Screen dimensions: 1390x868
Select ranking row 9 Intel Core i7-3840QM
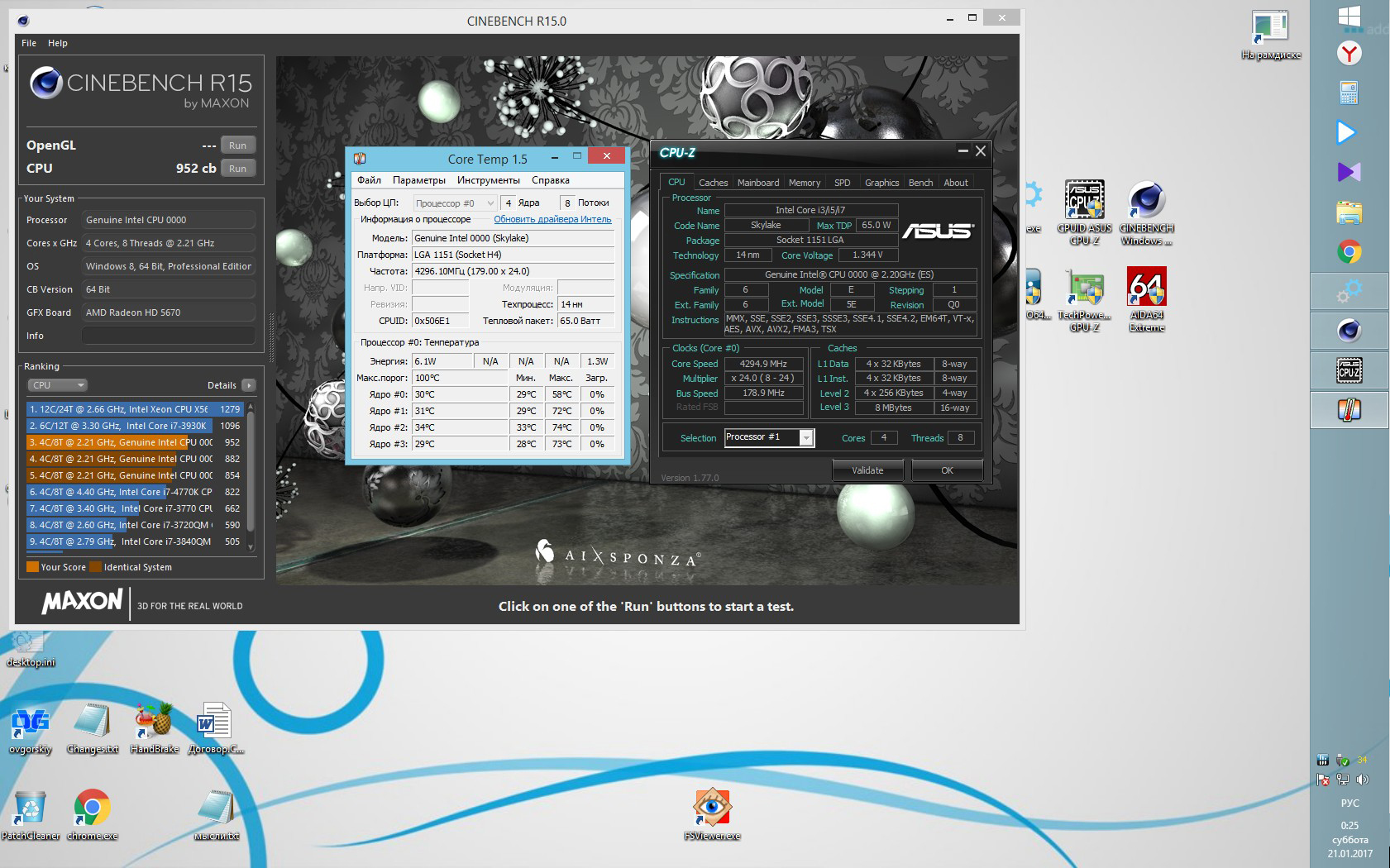pos(135,541)
